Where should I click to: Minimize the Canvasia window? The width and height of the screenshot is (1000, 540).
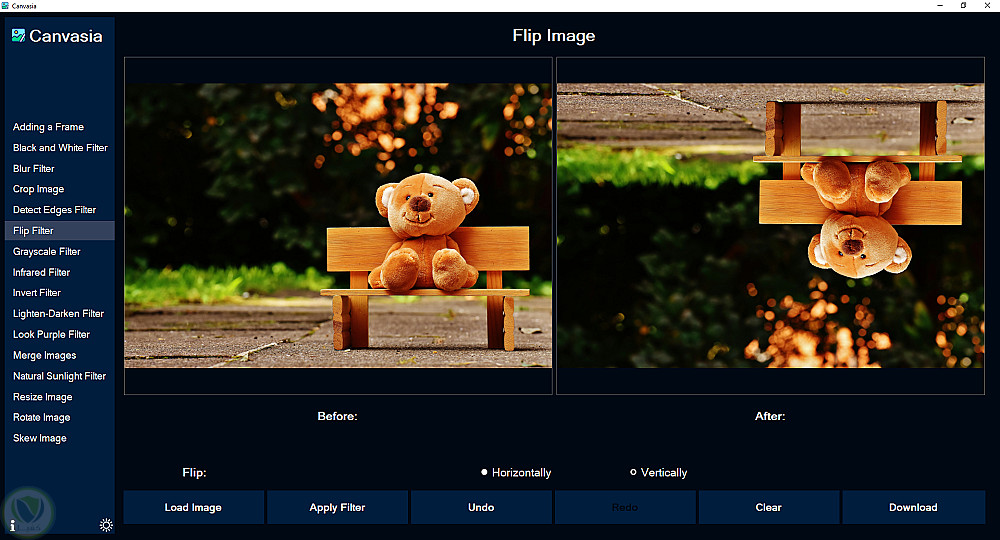tap(940, 5)
